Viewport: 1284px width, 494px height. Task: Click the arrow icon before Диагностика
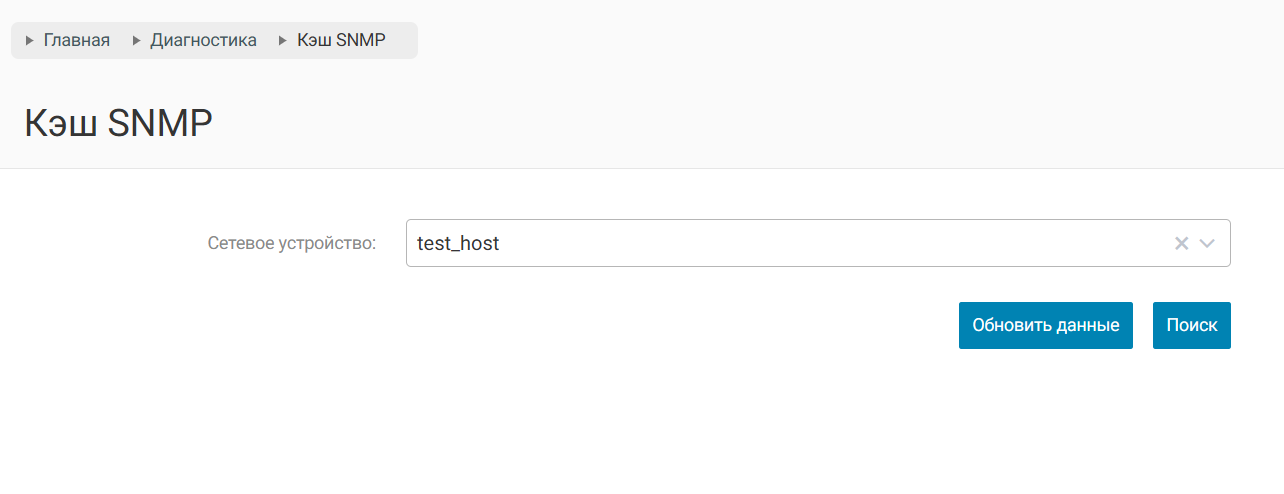pyautogui.click(x=136, y=41)
